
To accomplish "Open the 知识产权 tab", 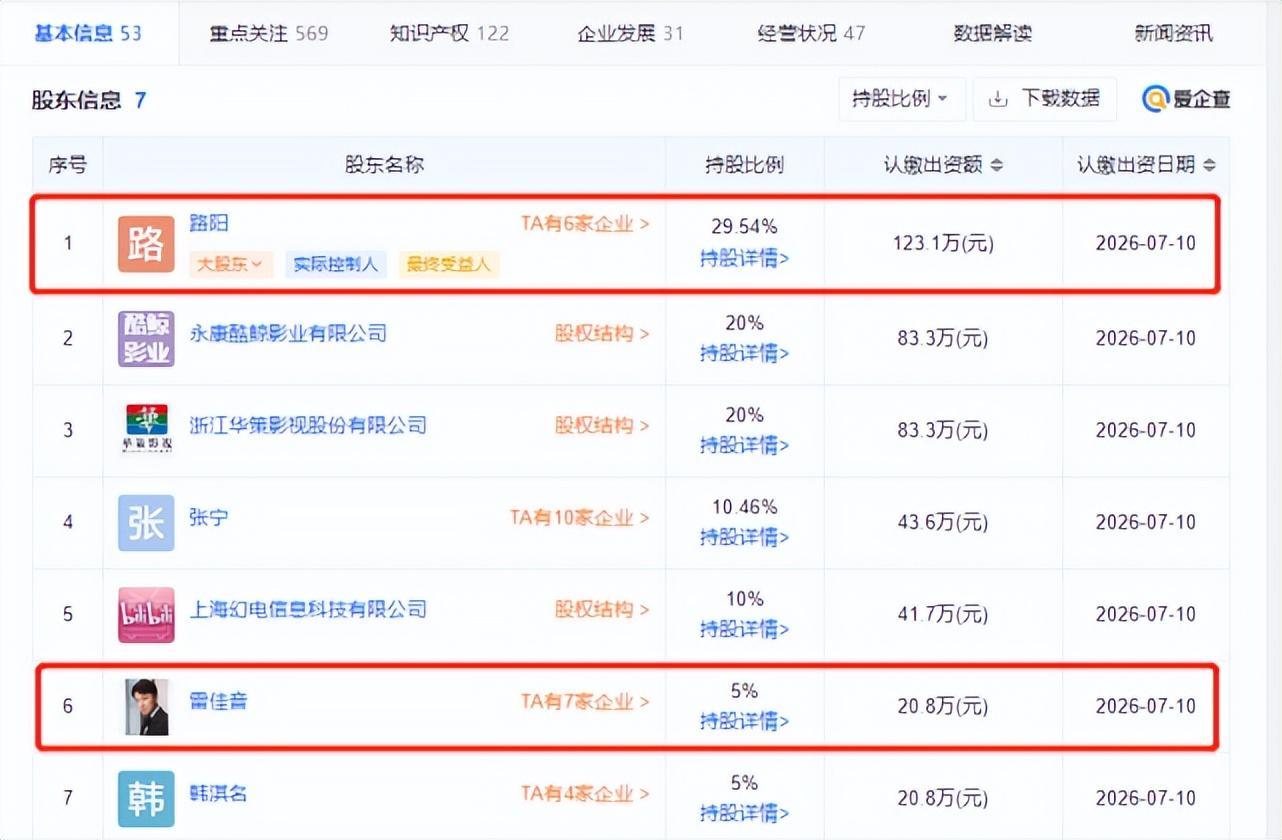I will coord(449,33).
